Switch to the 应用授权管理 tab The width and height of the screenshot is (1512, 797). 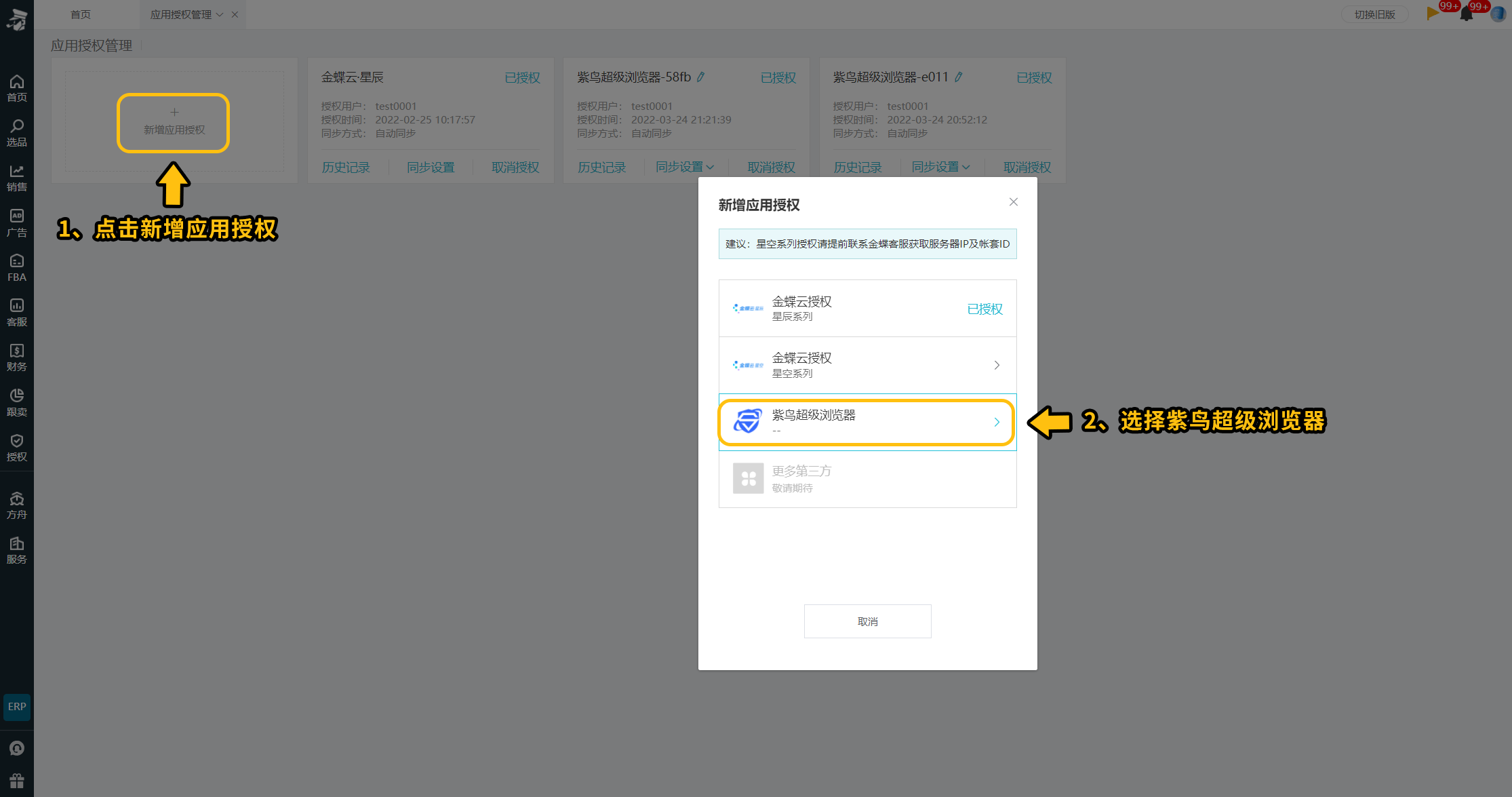(180, 14)
